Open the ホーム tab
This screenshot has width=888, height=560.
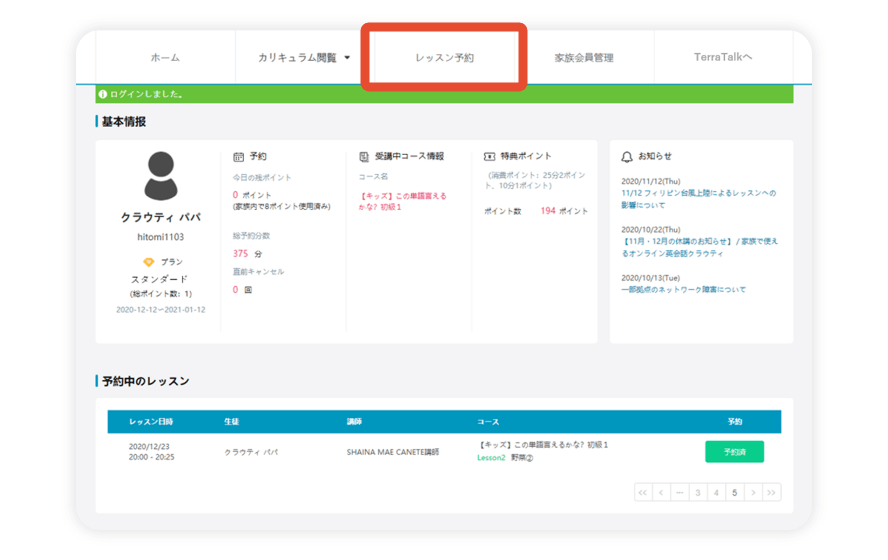click(x=165, y=58)
